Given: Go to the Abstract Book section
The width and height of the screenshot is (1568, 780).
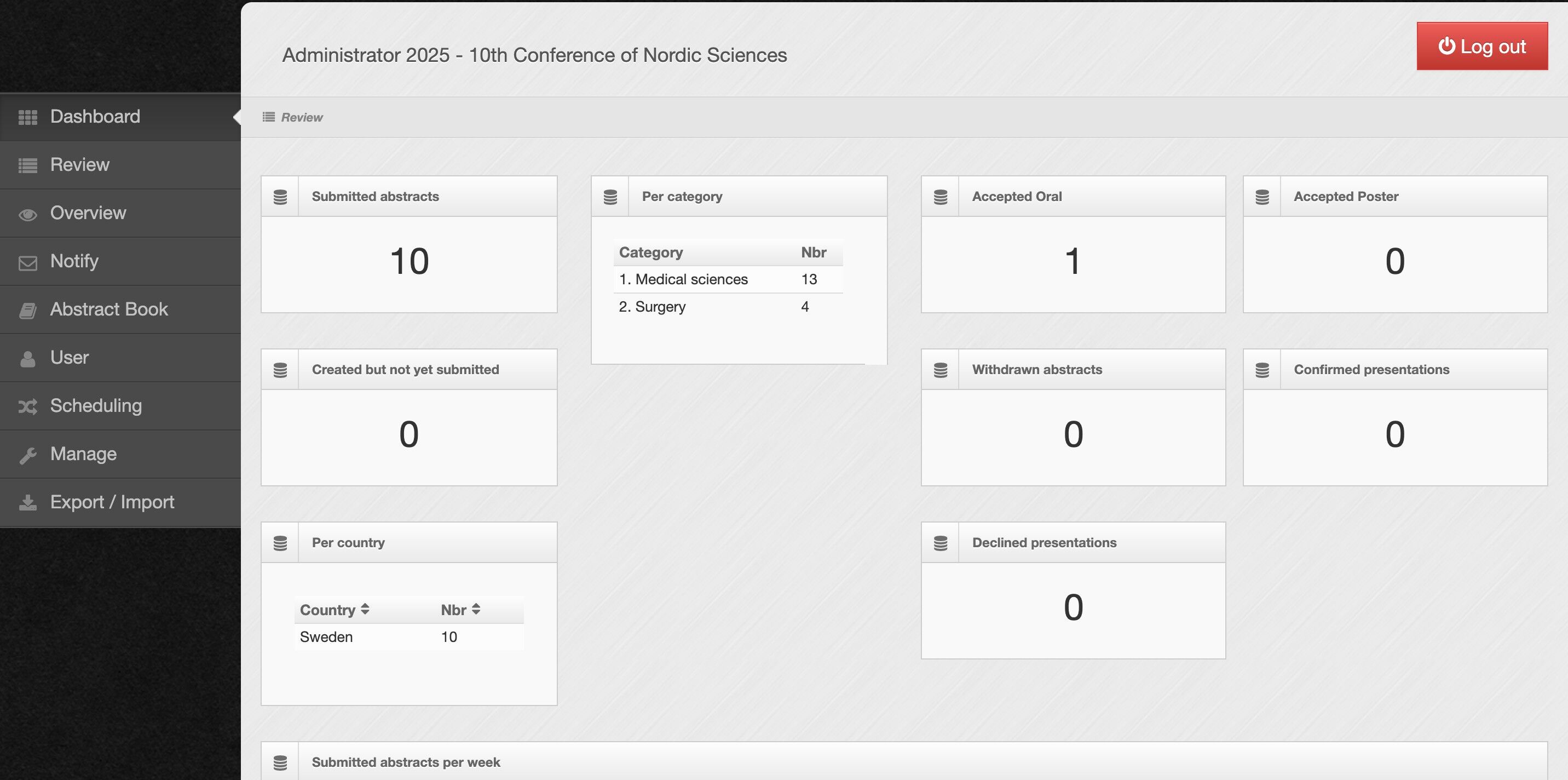Looking at the screenshot, I should point(108,309).
